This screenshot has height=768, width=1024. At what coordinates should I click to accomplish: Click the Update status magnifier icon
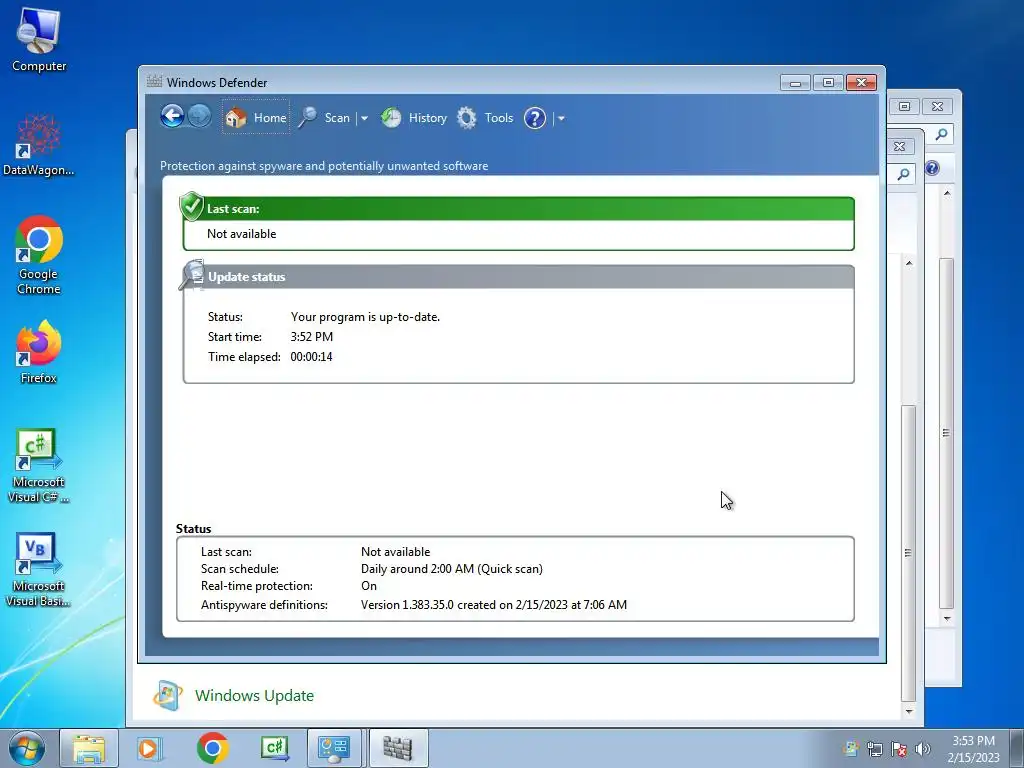[x=191, y=275]
